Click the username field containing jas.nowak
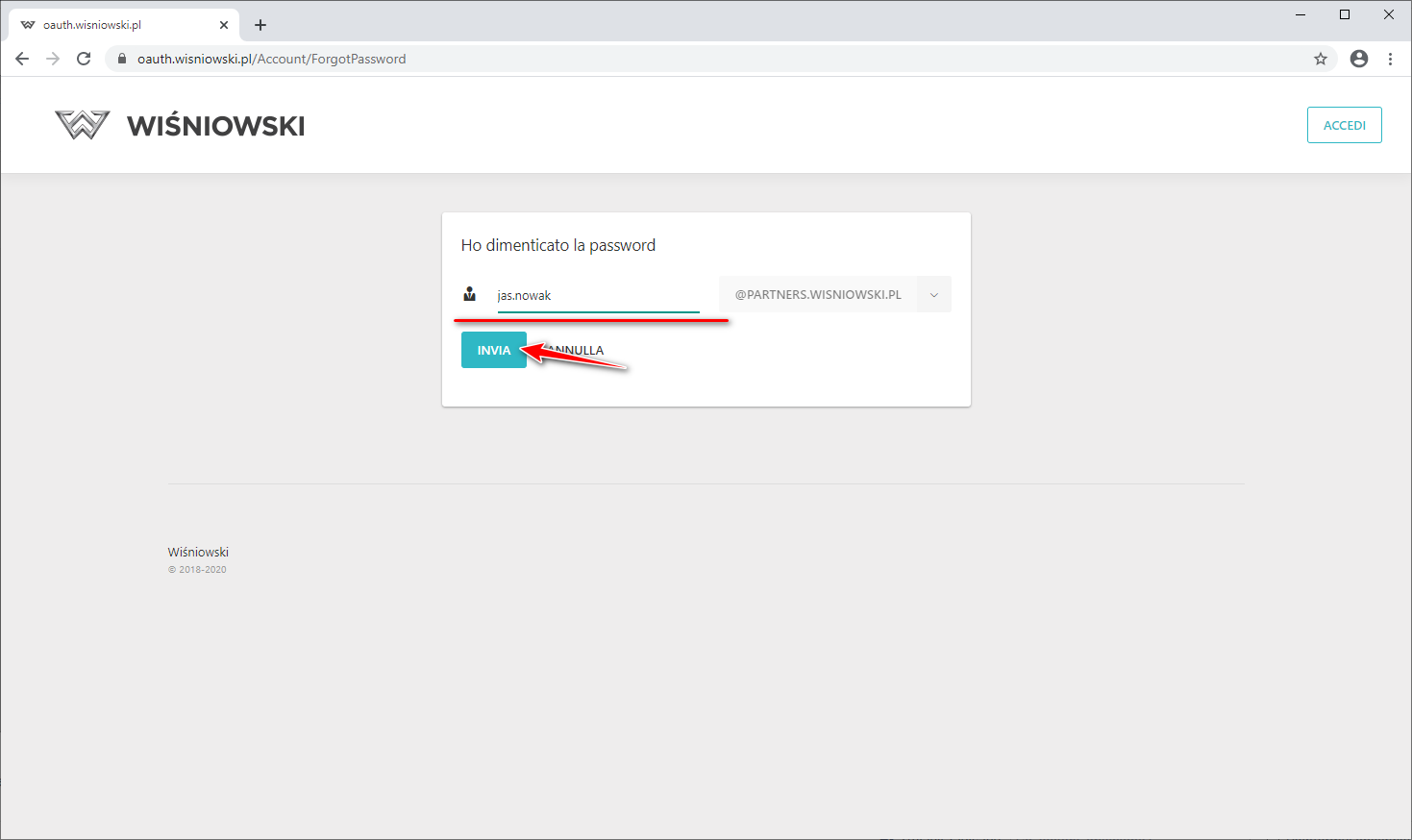 [597, 295]
